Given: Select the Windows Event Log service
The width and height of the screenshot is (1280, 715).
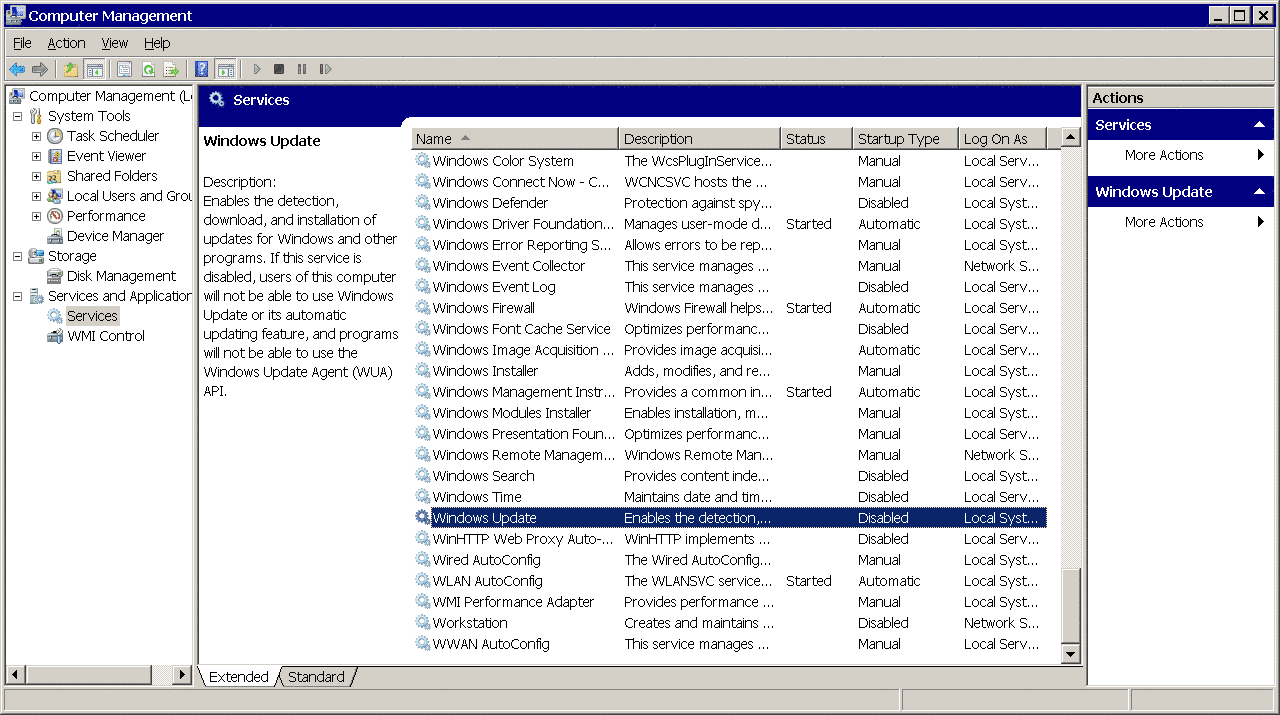Looking at the screenshot, I should (x=730, y=287).
